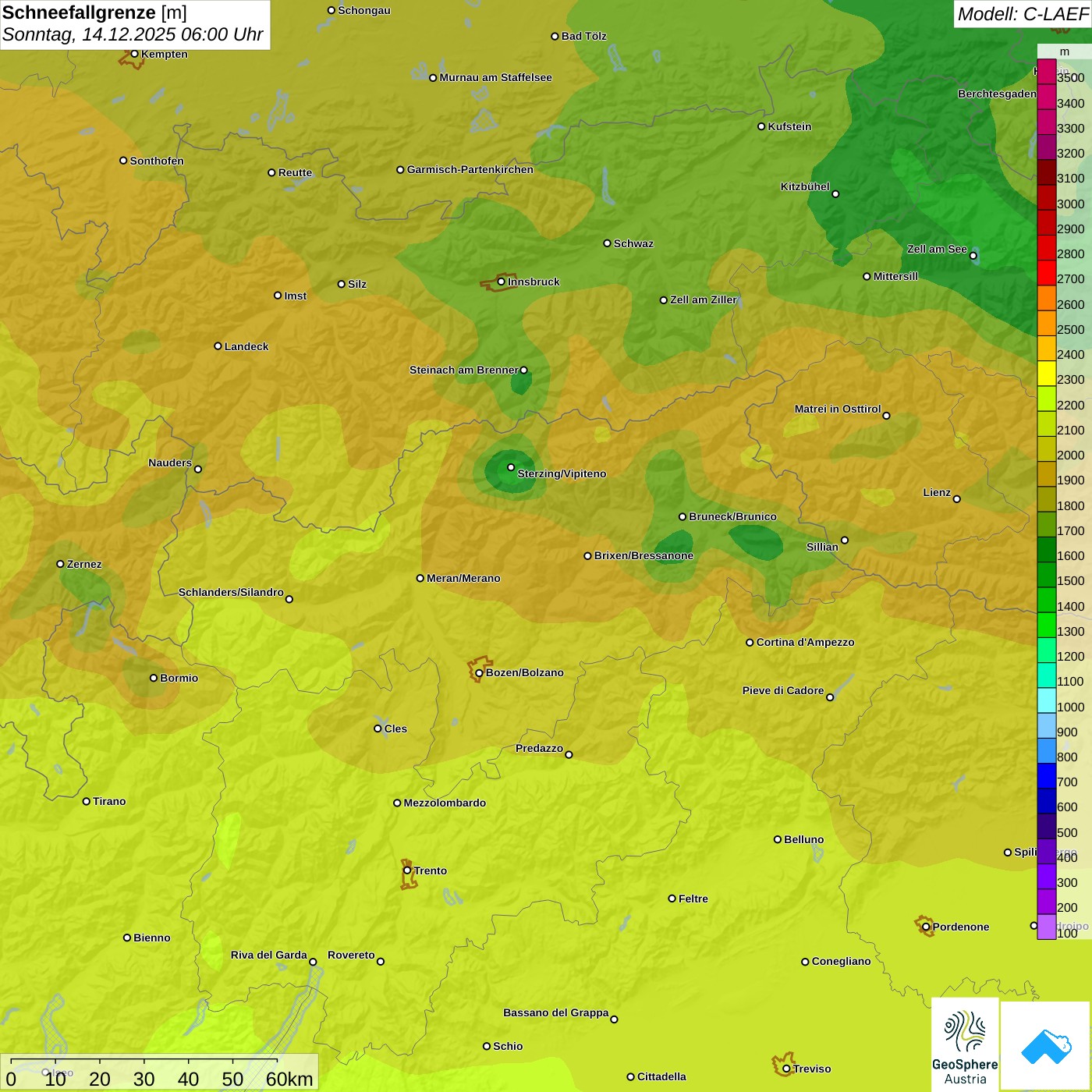Click the Bassano del Grappa label
The image size is (1092, 1092).
tap(556, 1012)
